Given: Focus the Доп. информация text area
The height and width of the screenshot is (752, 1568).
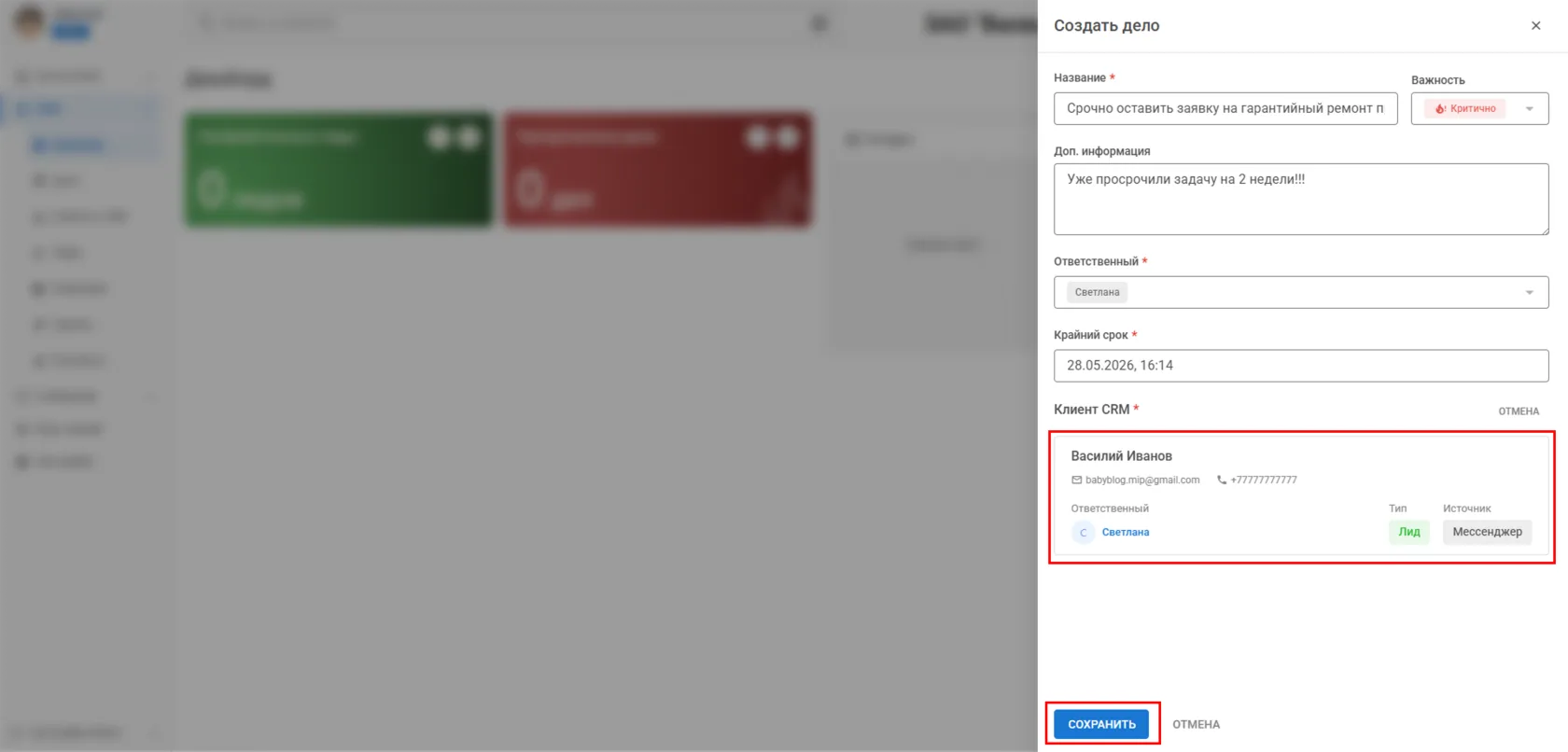Looking at the screenshot, I should tap(1301, 200).
